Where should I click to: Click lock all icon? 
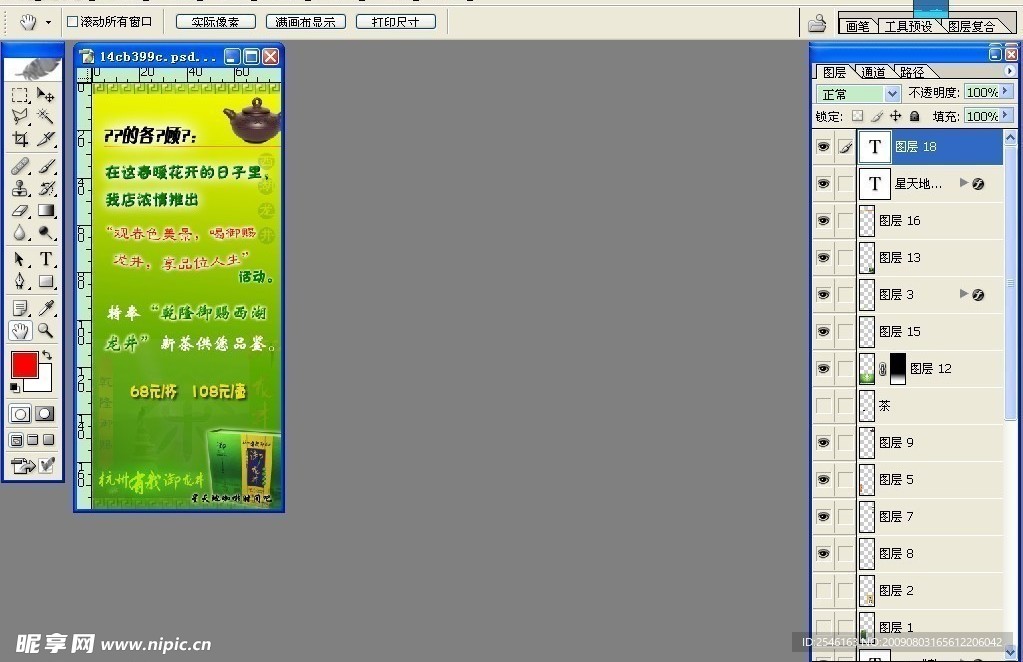pos(915,116)
